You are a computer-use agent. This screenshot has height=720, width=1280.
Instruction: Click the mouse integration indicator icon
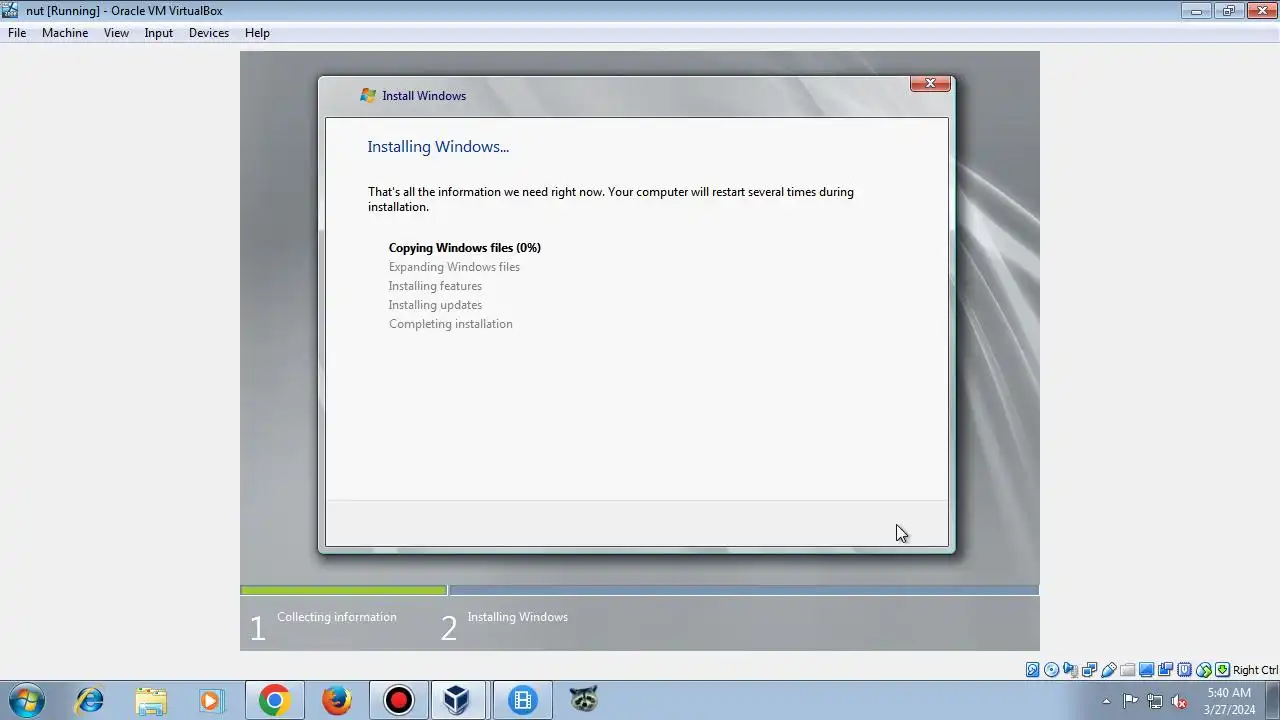(x=1204, y=670)
